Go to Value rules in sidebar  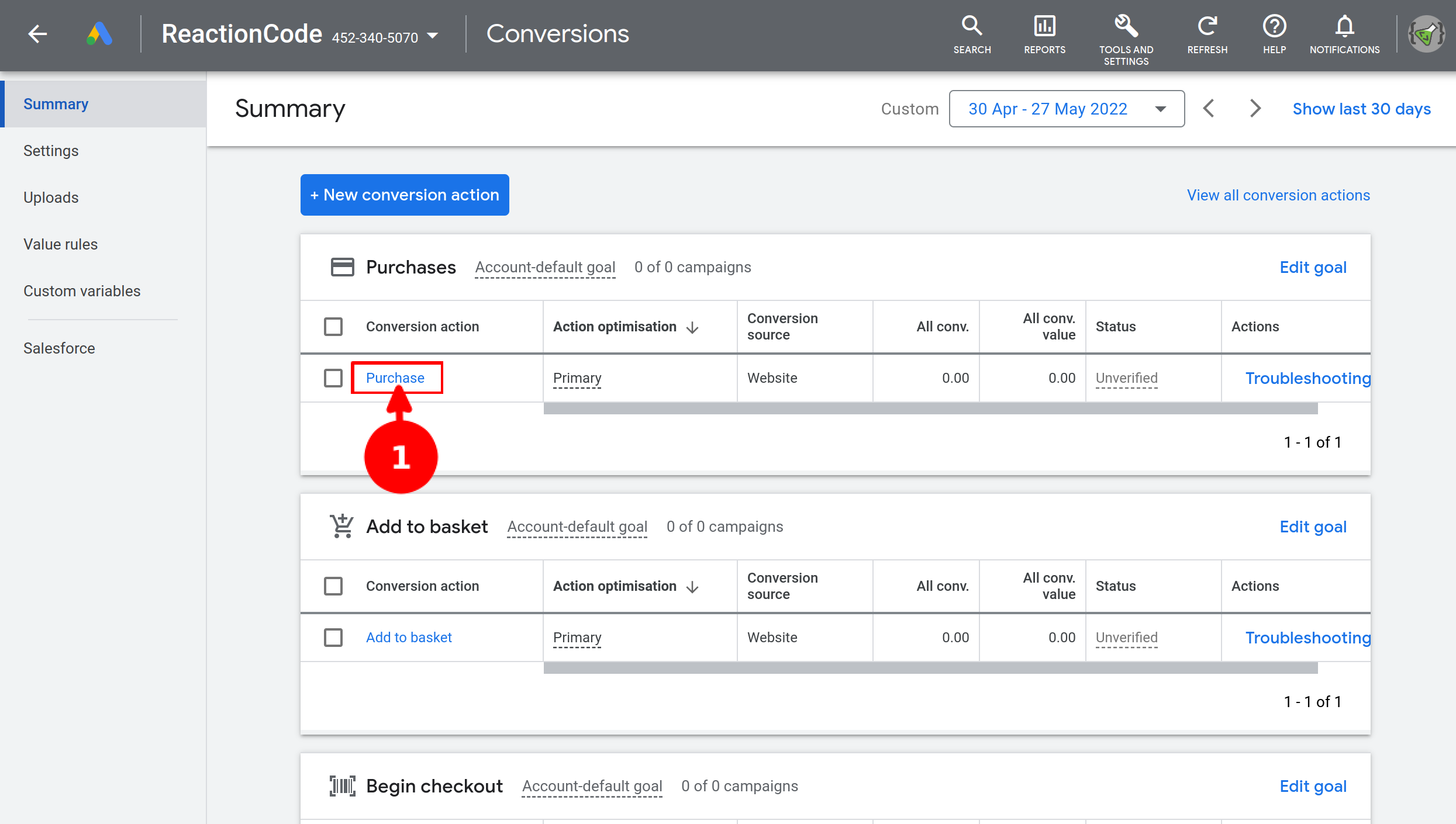(60, 244)
